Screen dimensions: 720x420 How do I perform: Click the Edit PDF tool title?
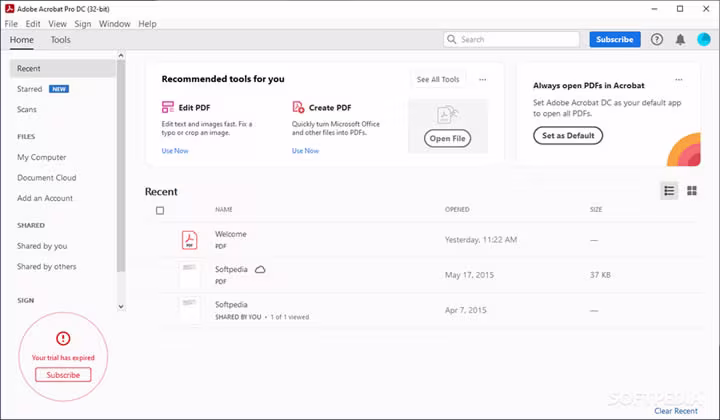pyautogui.click(x=194, y=108)
